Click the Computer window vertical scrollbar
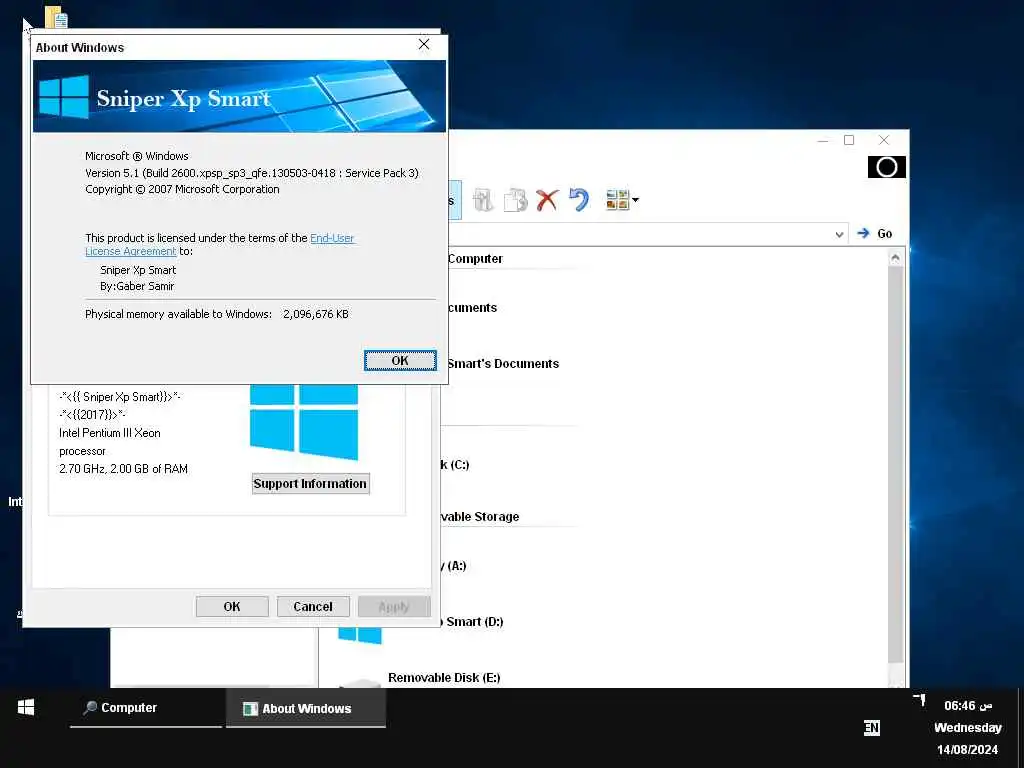The height and width of the screenshot is (768, 1024). 895,466
